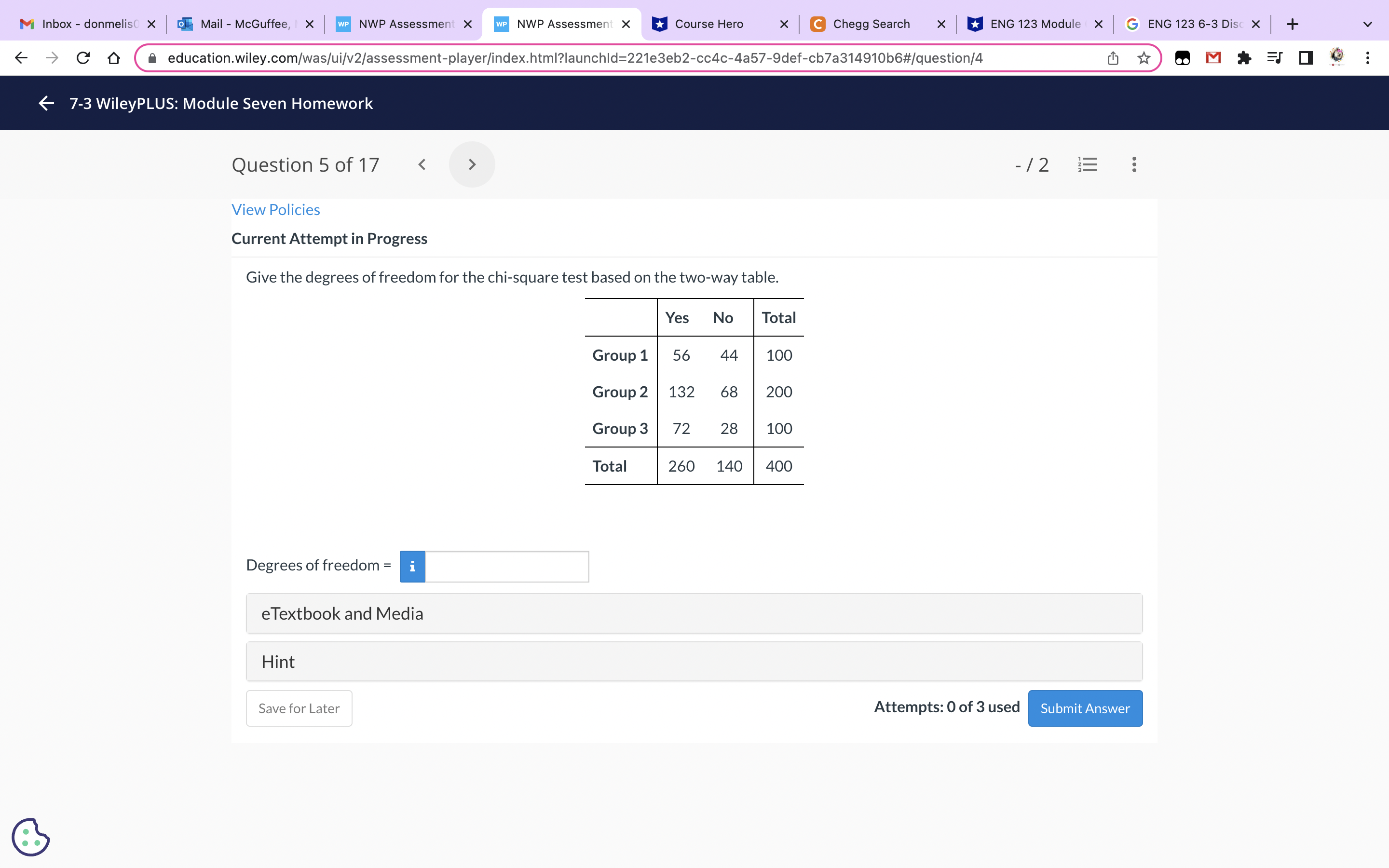Expand the eTextbook and Media section
This screenshot has width=1389, height=868.
coord(694,614)
